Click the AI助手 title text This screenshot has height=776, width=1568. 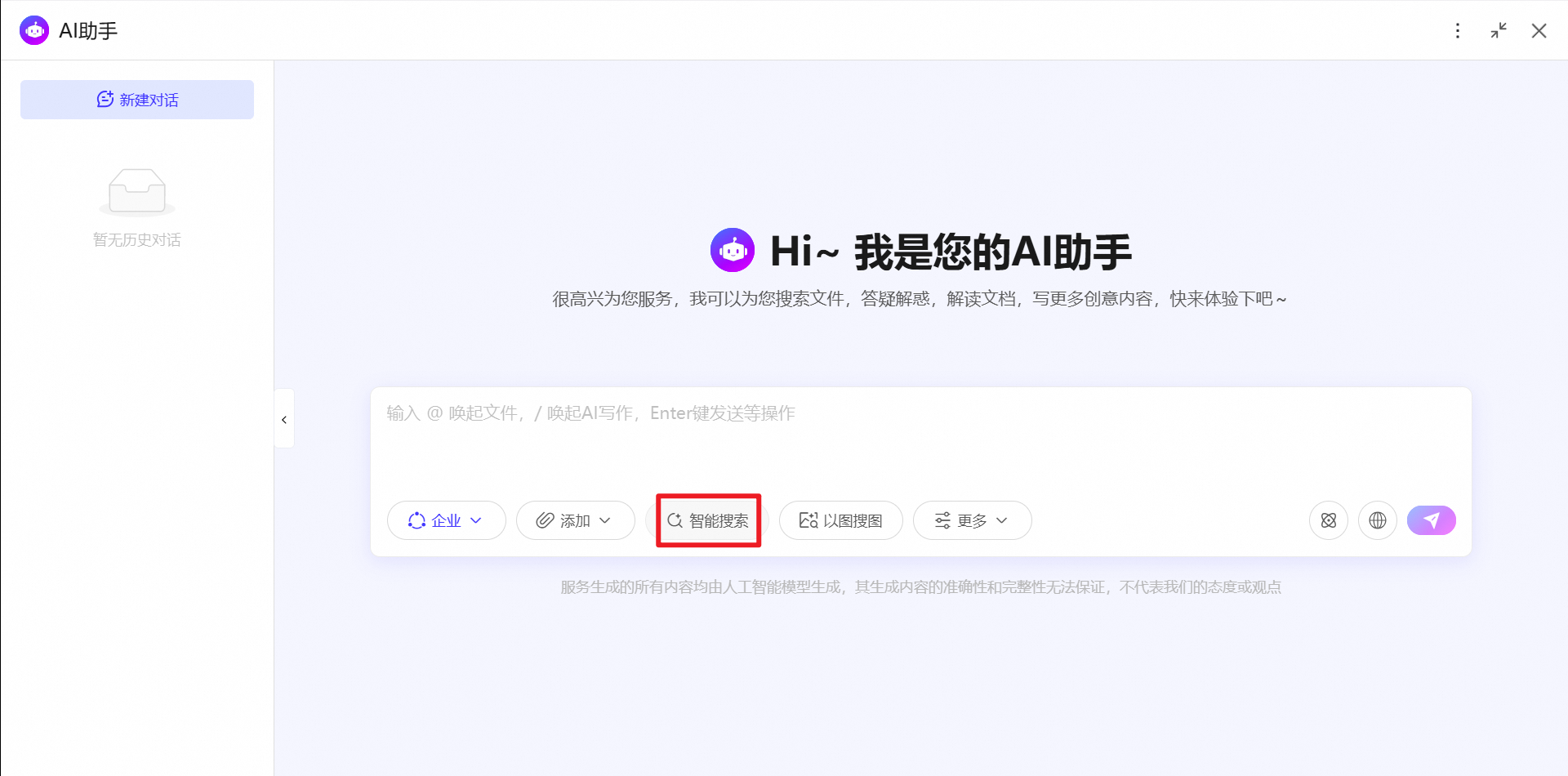pyautogui.click(x=88, y=31)
